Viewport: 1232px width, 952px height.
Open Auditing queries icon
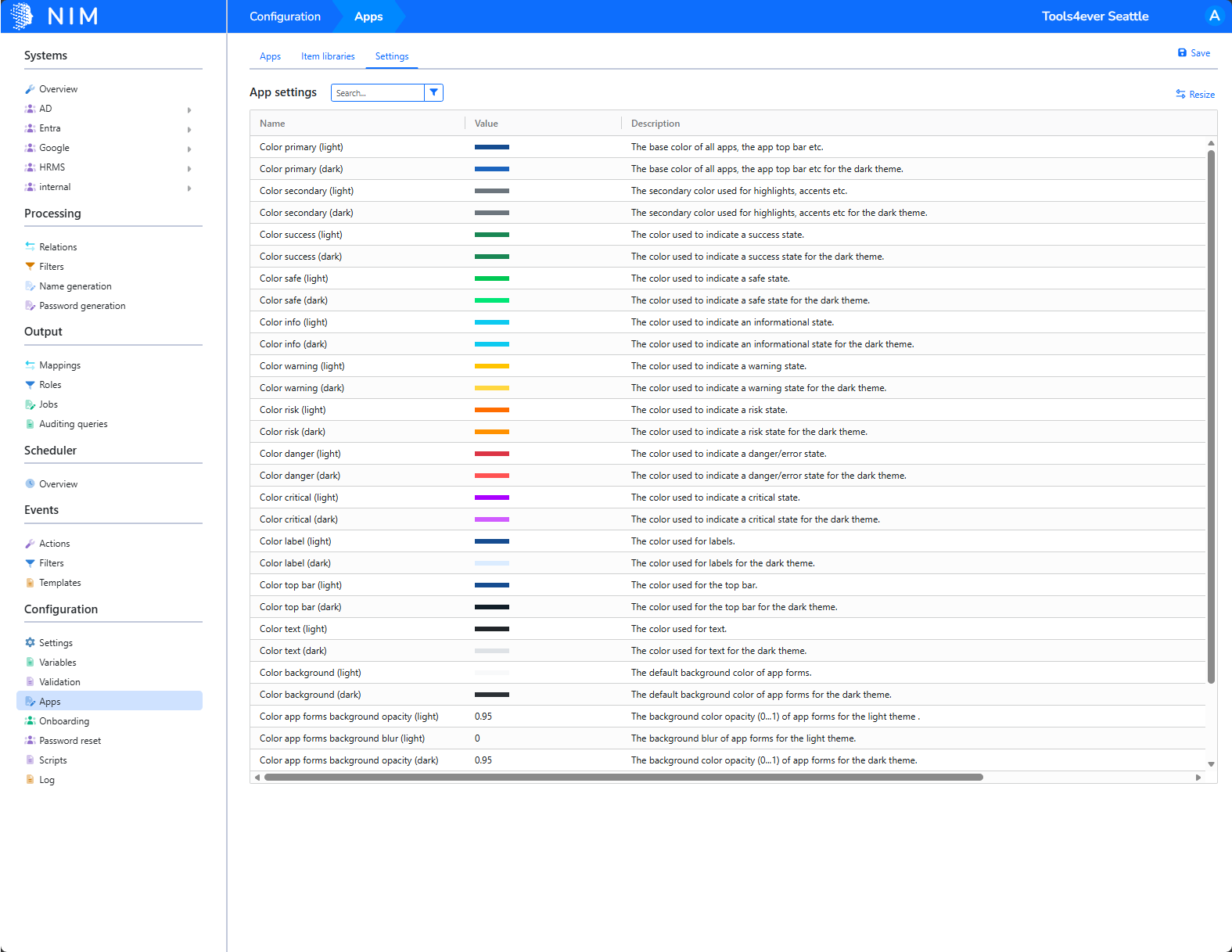click(30, 423)
